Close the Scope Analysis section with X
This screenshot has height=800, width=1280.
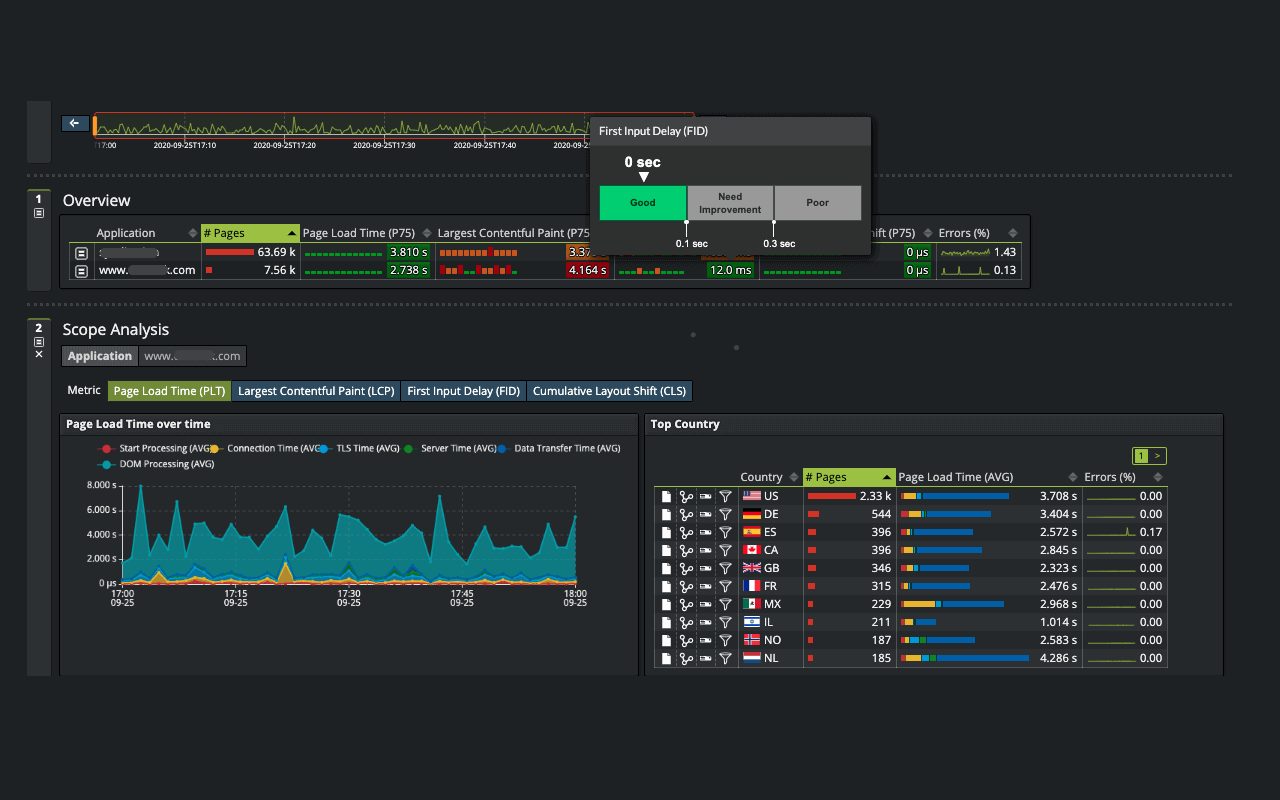coord(39,354)
